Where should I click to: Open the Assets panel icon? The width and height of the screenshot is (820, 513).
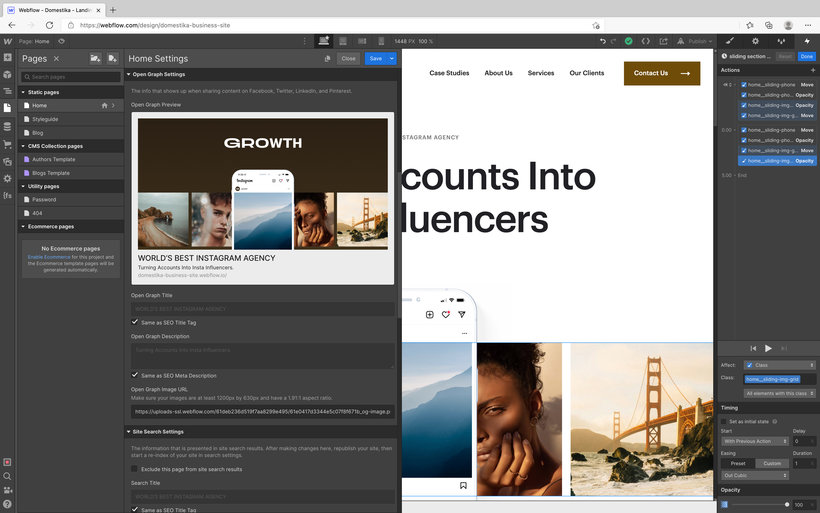point(7,162)
